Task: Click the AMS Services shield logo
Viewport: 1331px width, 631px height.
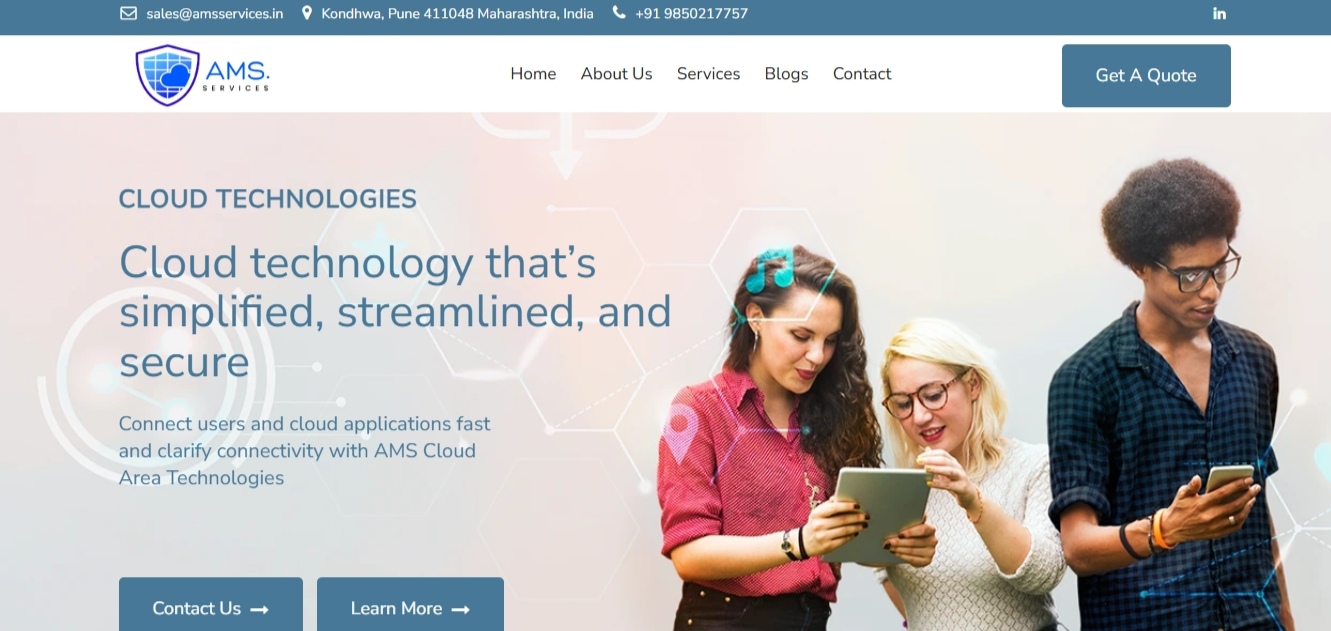Action: click(x=168, y=75)
